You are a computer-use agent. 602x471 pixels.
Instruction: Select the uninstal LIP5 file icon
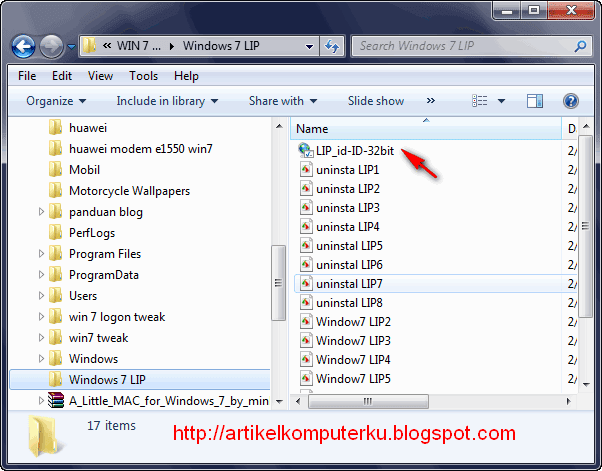[x=306, y=245]
